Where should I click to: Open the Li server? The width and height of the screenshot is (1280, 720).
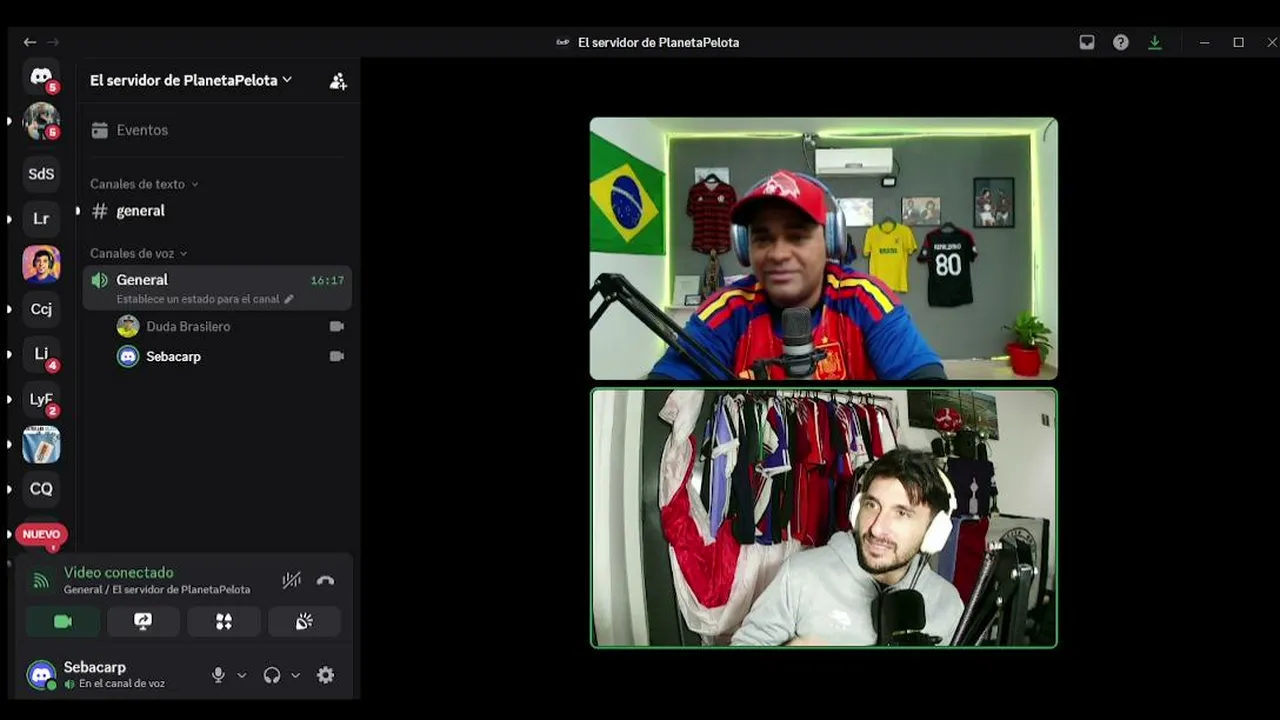pos(41,354)
